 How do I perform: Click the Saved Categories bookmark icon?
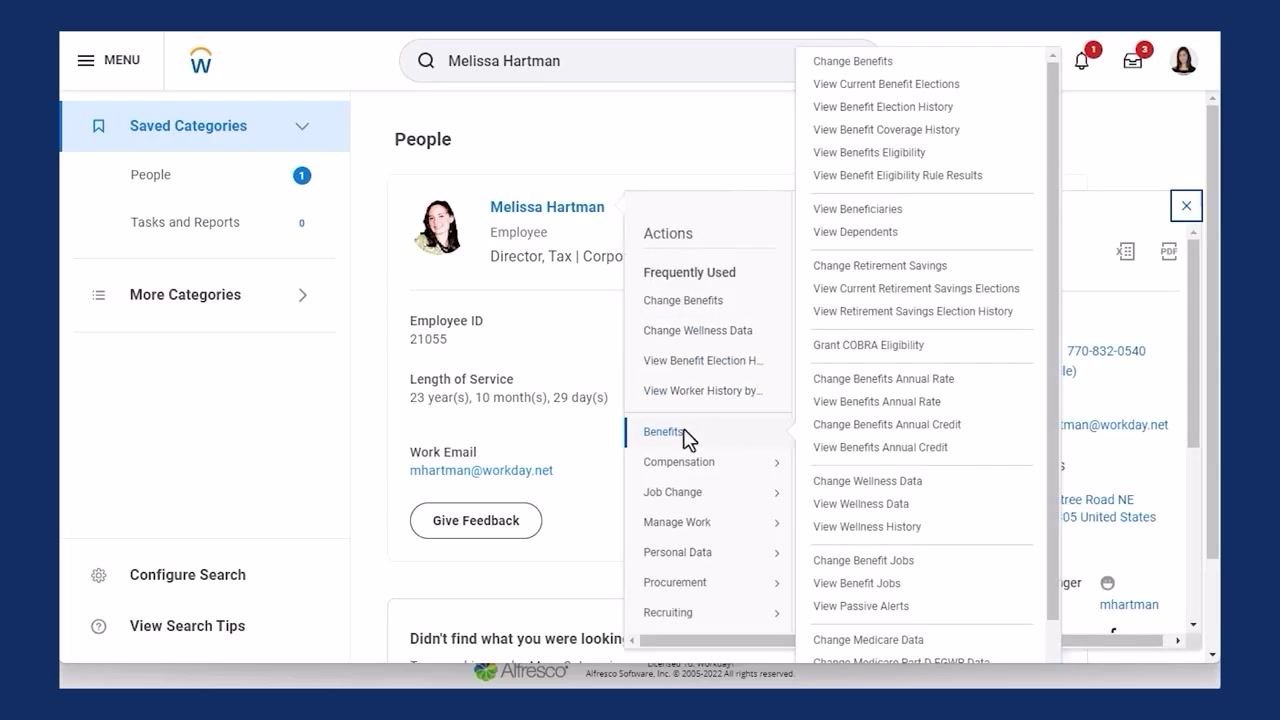click(98, 126)
